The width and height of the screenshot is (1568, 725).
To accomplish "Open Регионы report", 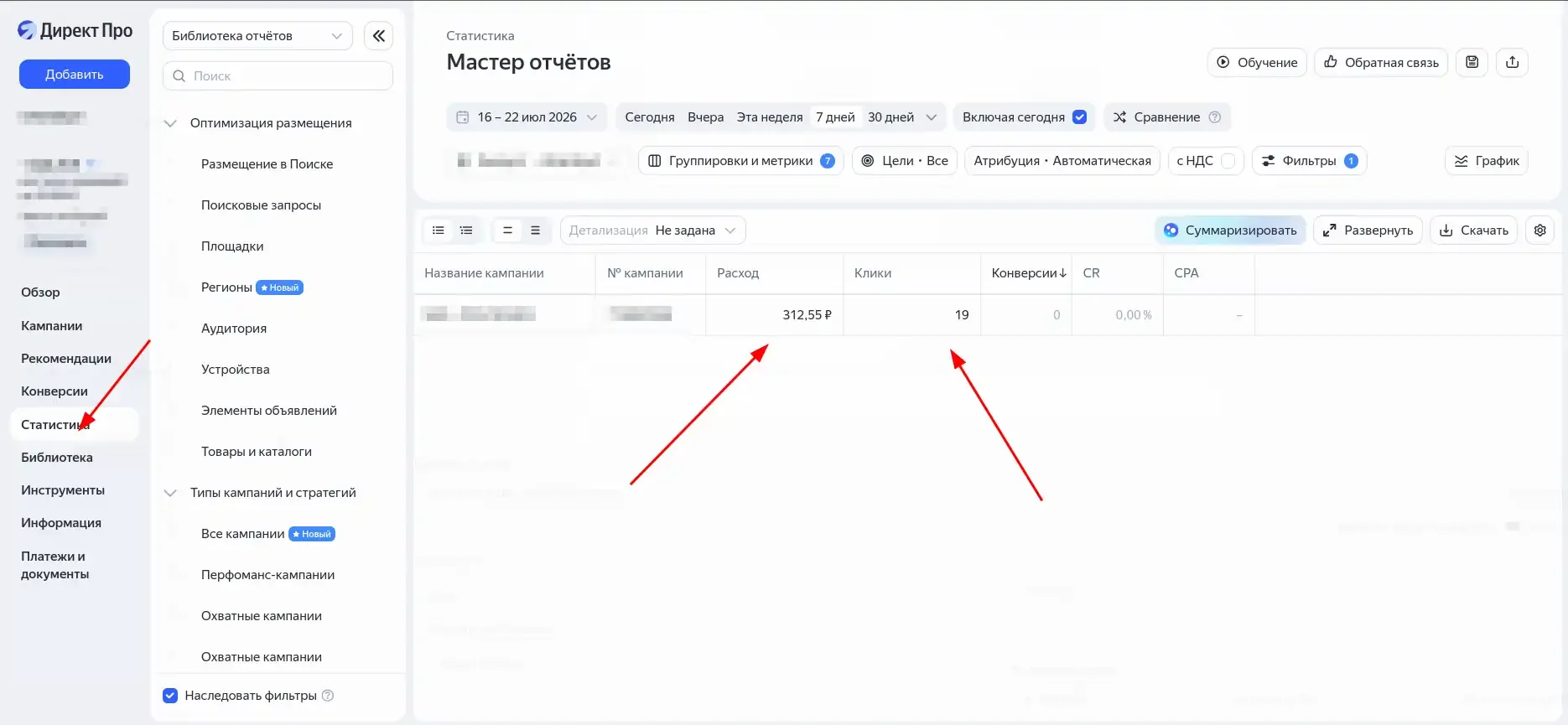I will (x=226, y=287).
